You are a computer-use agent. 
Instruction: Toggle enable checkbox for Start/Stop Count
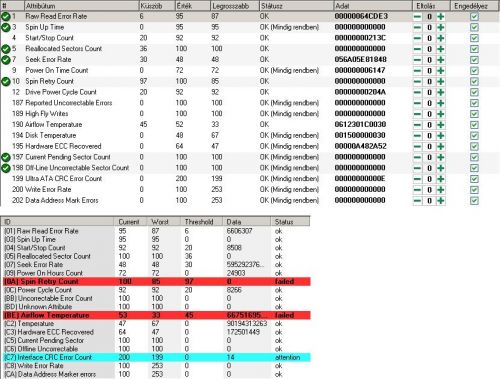474,38
